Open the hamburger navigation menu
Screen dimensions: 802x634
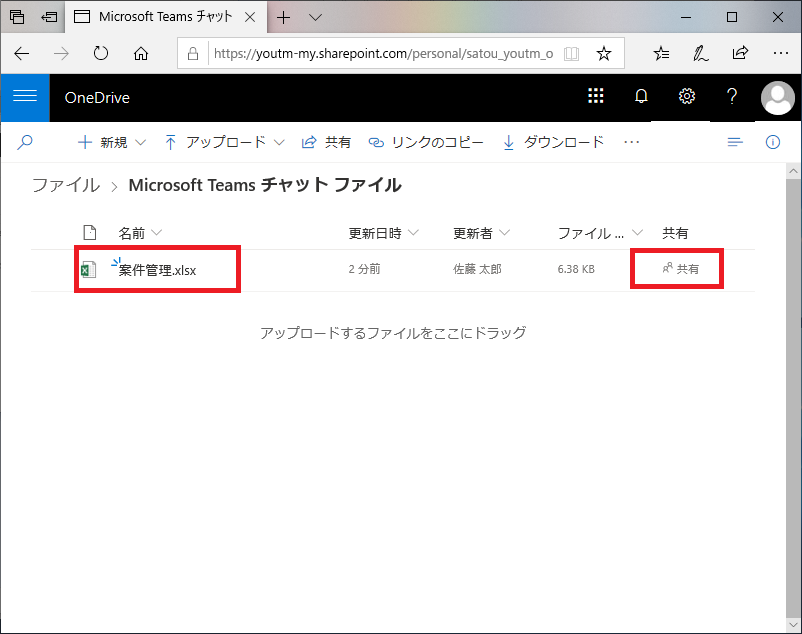click(x=25, y=96)
